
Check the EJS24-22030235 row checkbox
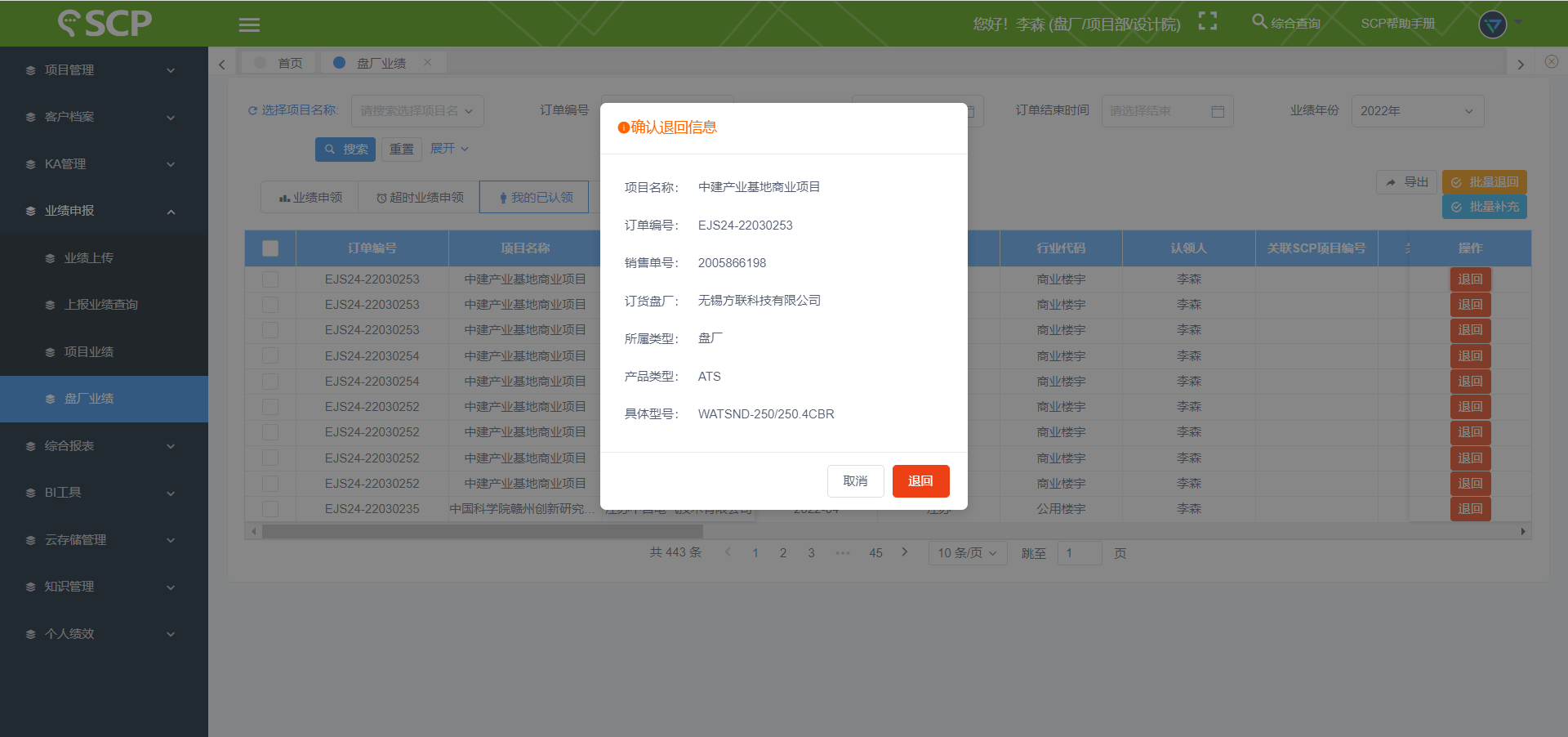tap(270, 509)
